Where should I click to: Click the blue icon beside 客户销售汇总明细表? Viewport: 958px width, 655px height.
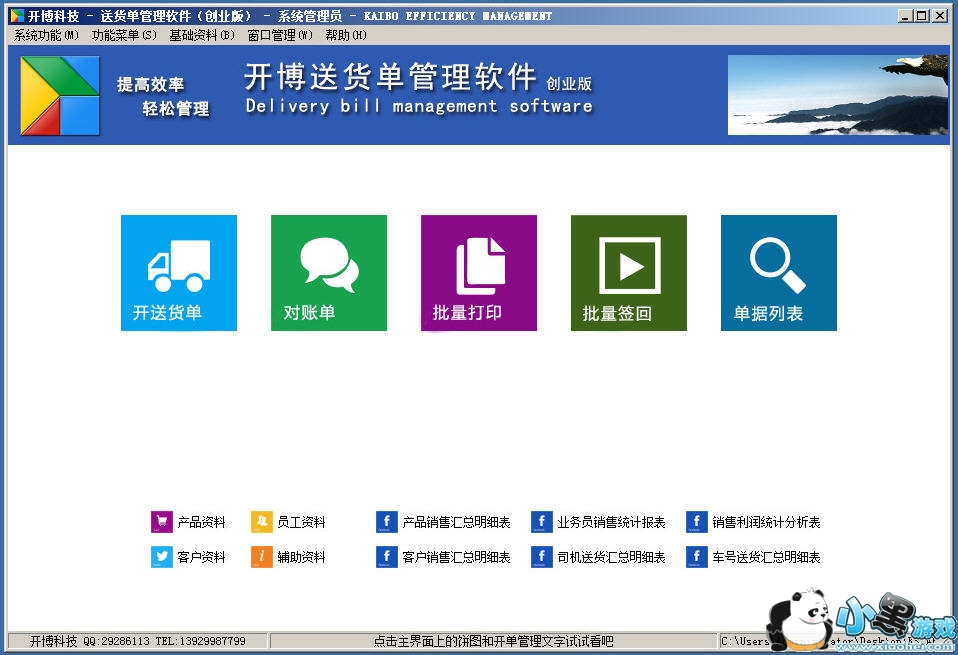point(386,557)
